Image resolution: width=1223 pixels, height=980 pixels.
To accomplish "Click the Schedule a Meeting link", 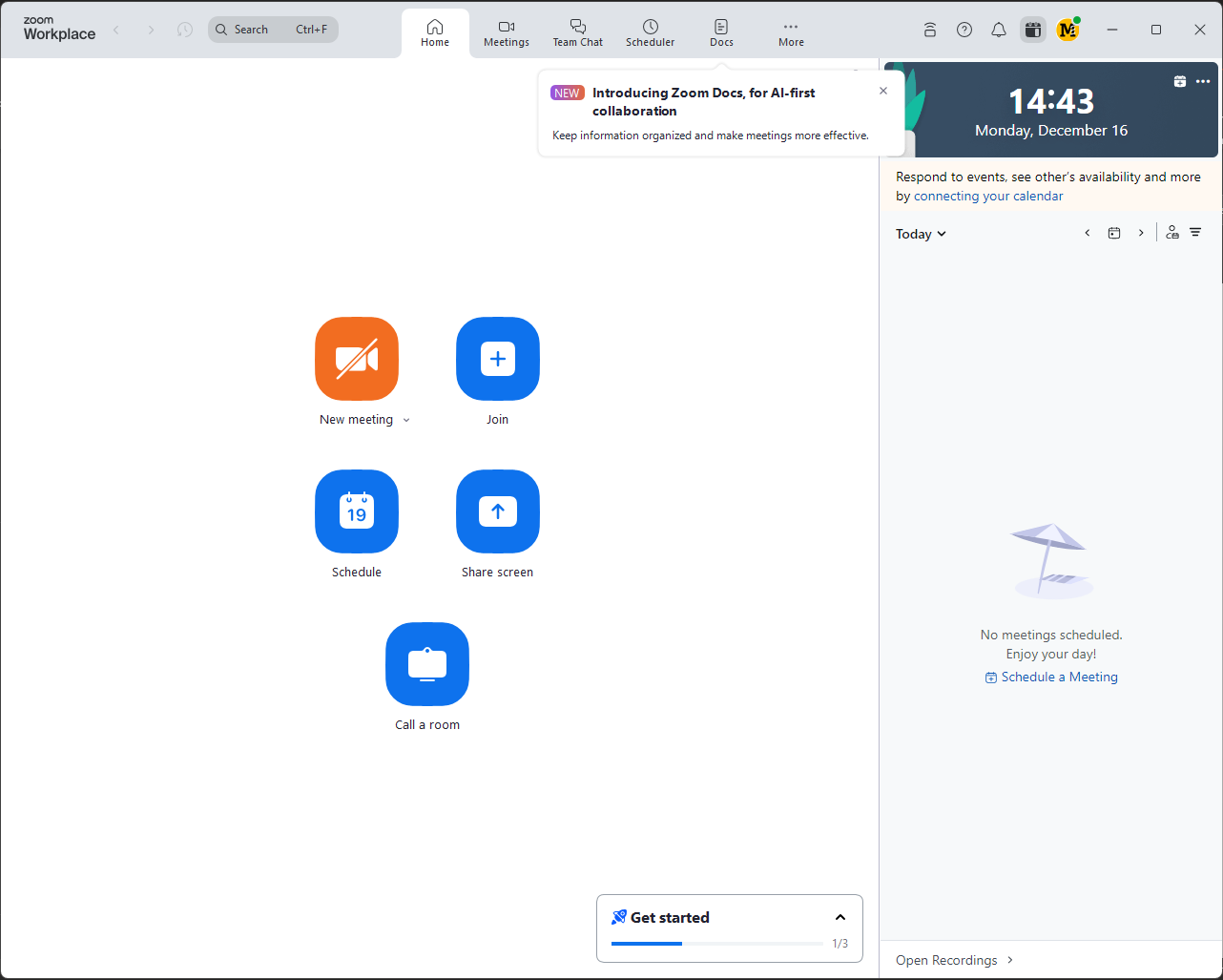I will click(1051, 678).
